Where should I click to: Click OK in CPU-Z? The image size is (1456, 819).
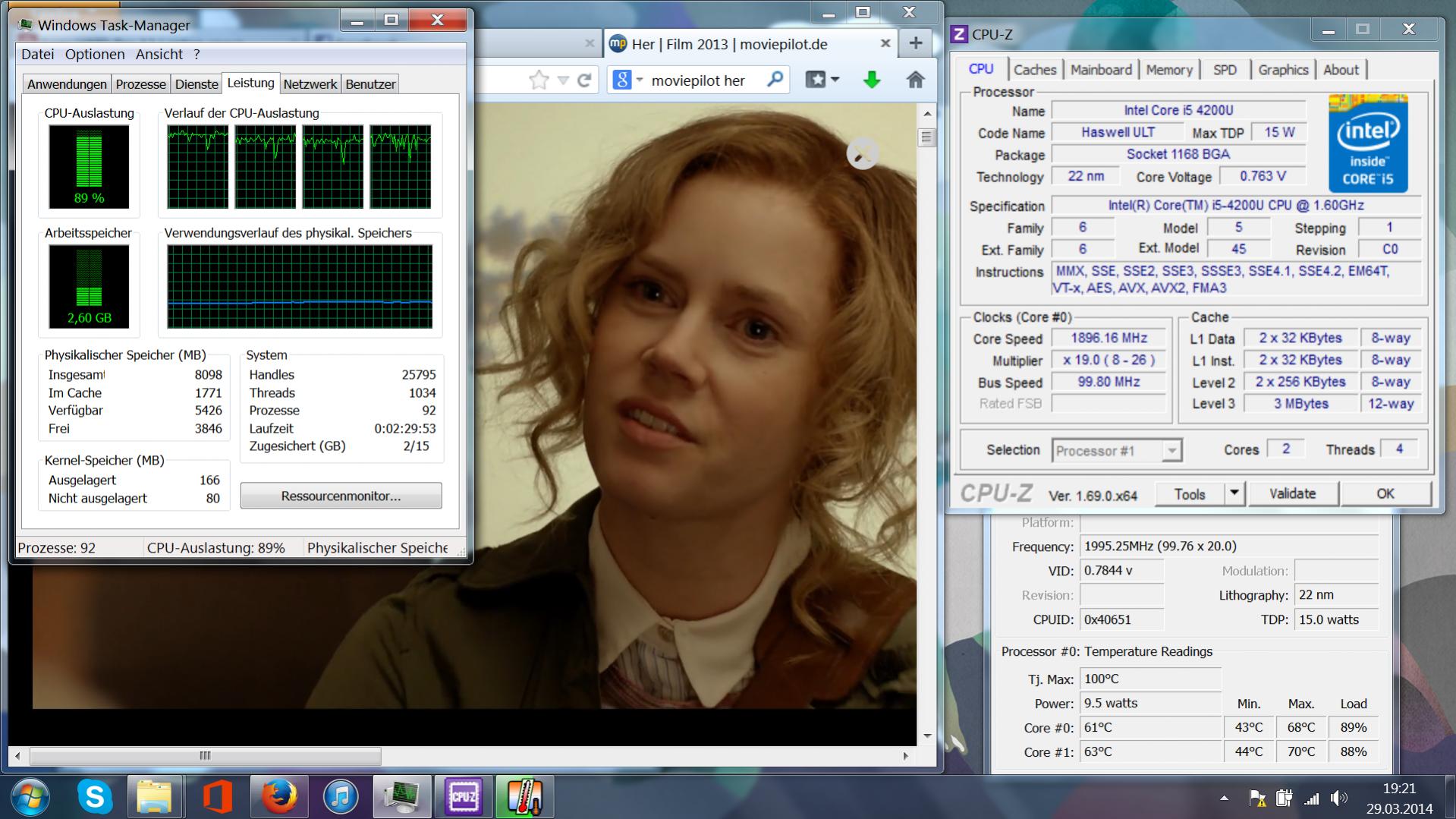[1385, 493]
